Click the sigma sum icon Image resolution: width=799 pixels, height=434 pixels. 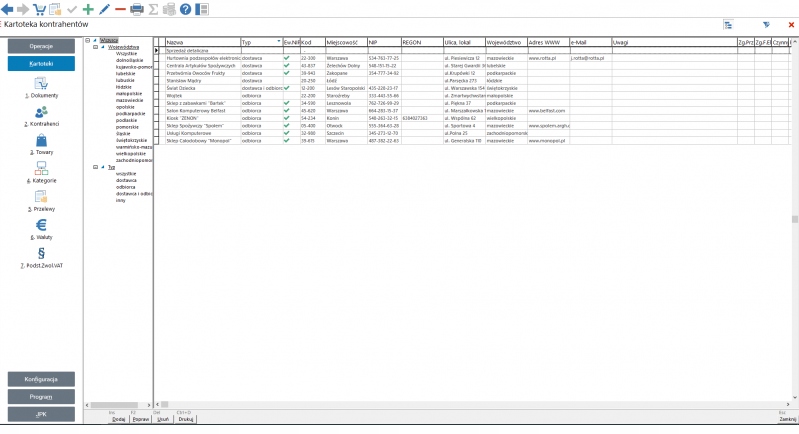point(153,9)
